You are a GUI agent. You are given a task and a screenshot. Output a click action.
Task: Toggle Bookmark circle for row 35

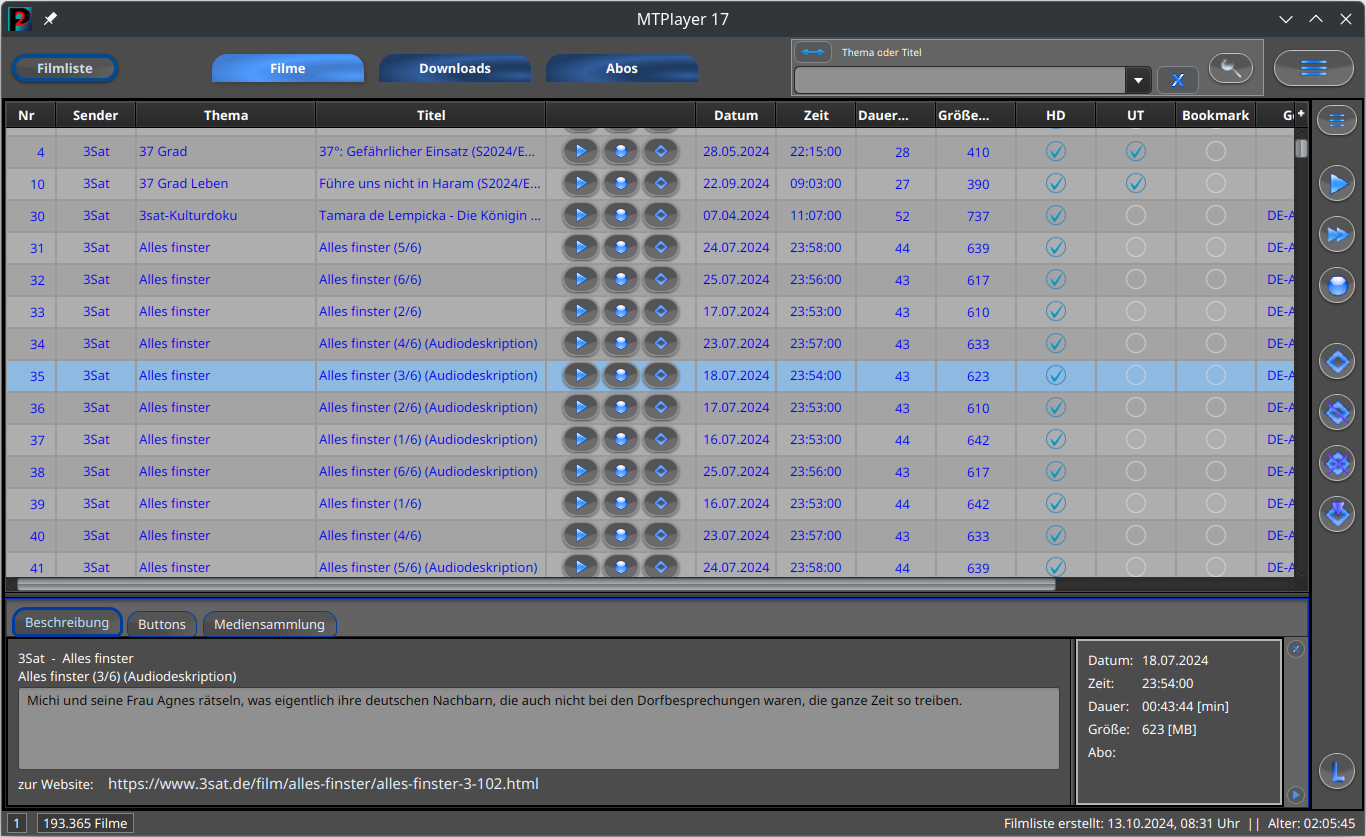1216,376
